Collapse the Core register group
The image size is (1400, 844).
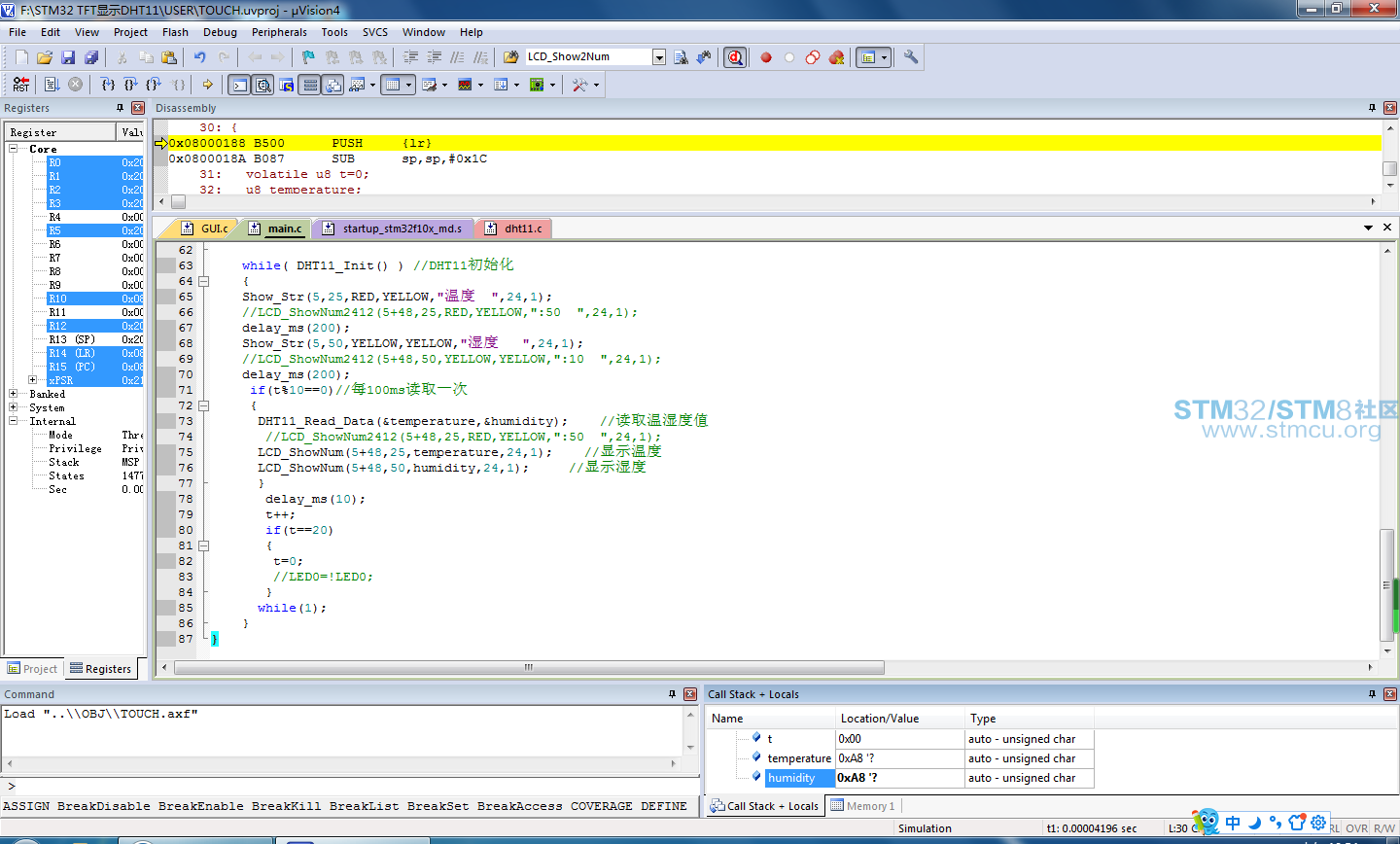point(14,149)
